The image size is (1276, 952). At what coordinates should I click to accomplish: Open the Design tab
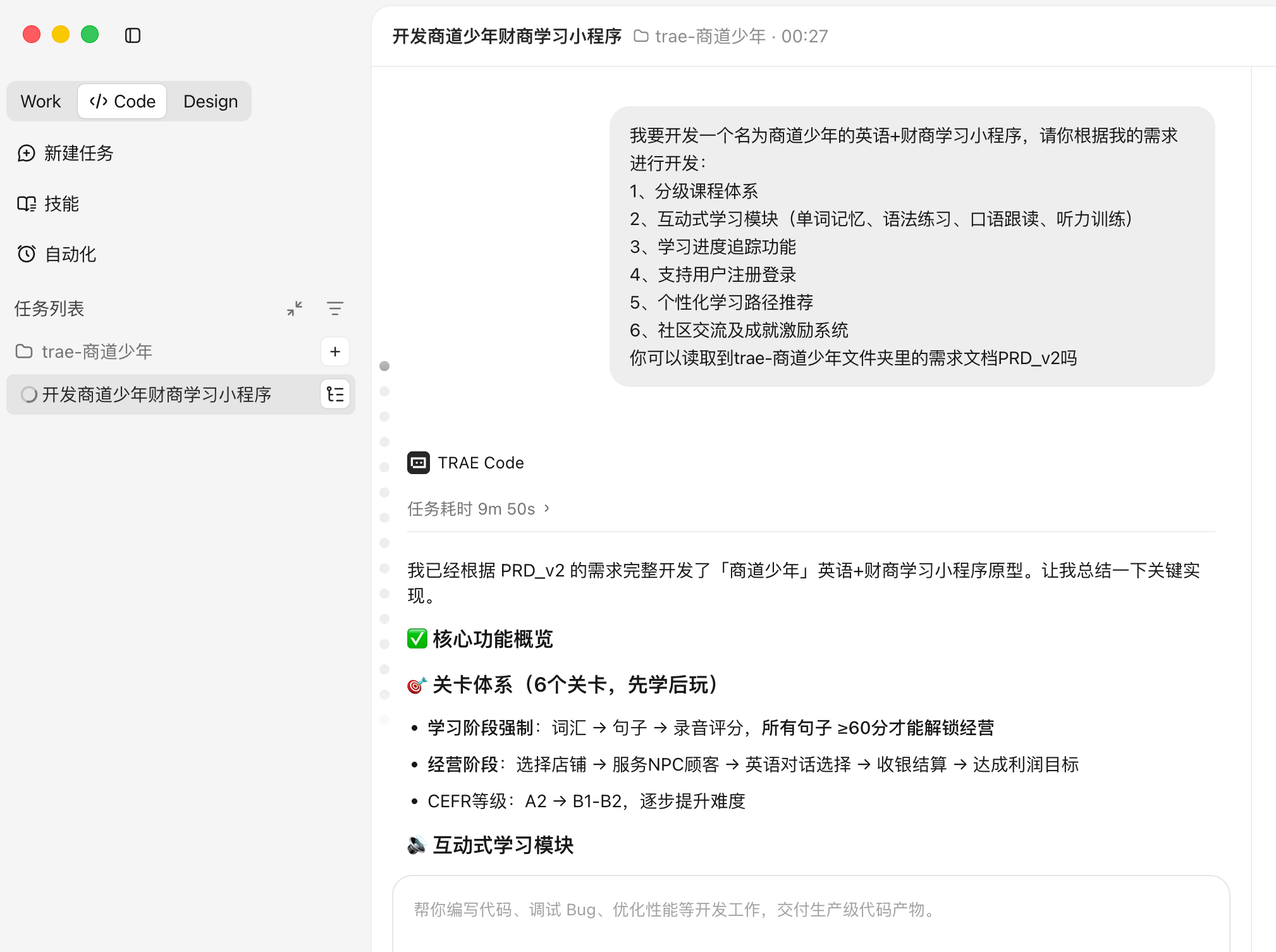pos(211,101)
